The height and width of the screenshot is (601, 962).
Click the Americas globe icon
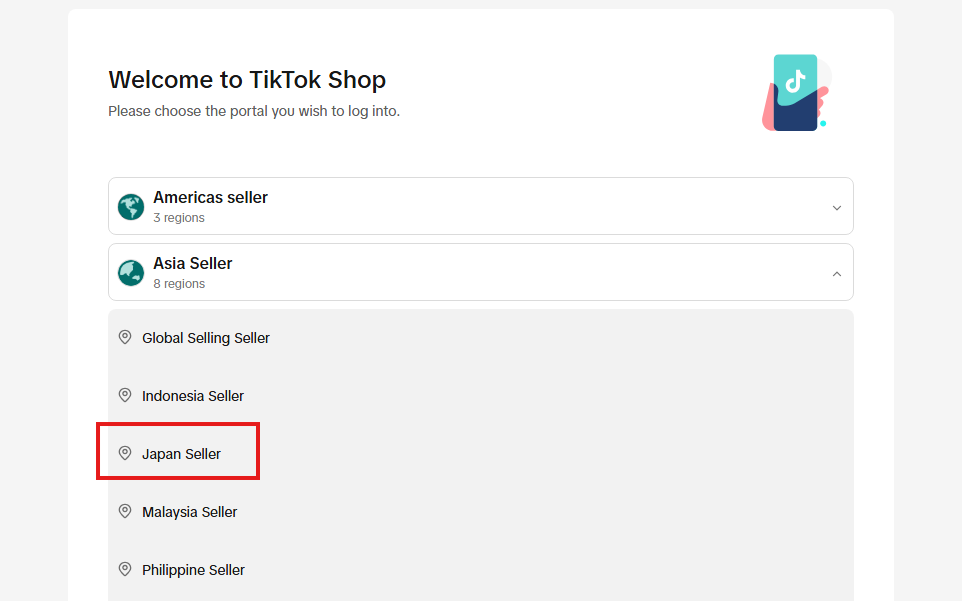click(x=131, y=207)
